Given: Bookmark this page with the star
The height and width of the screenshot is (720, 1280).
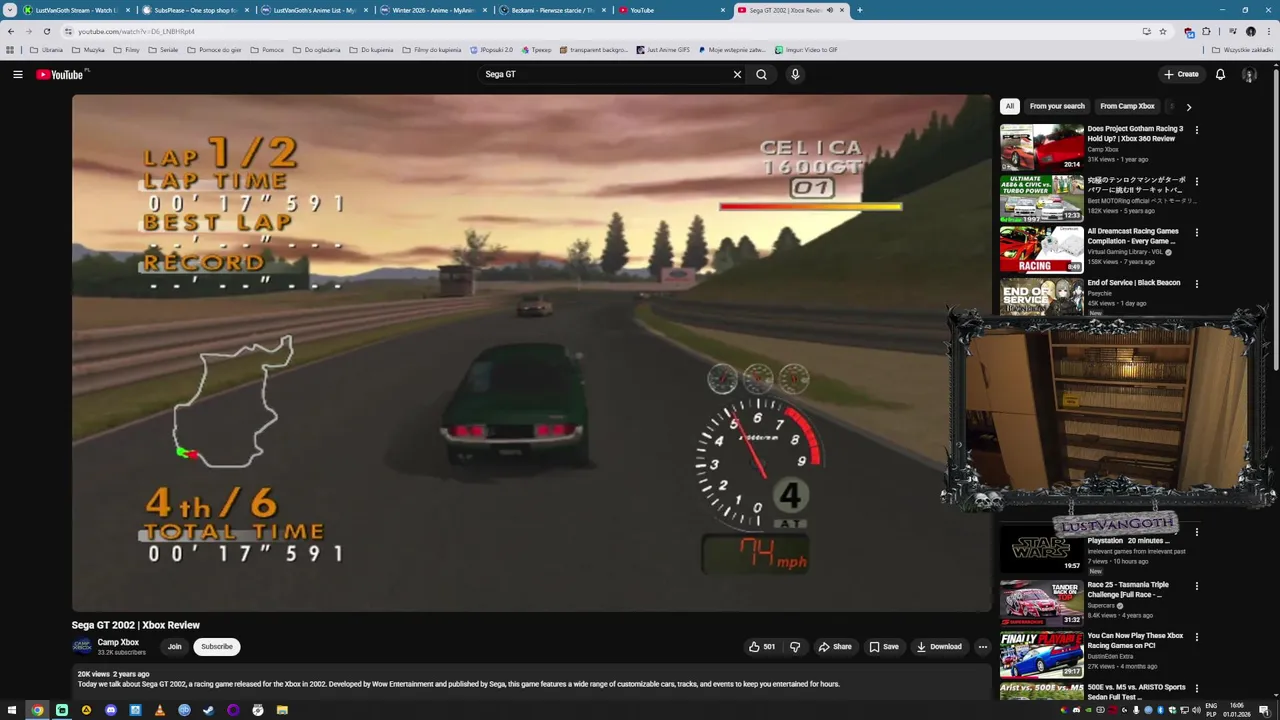Looking at the screenshot, I should click(x=1162, y=31).
